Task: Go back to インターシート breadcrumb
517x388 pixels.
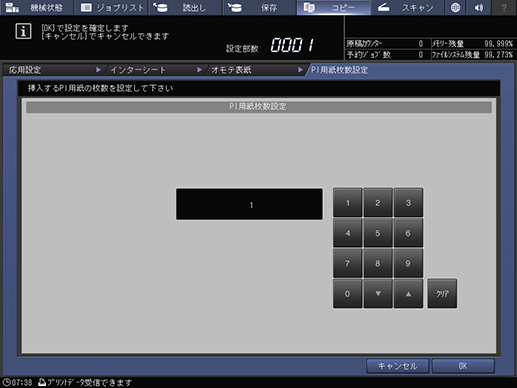Action: point(154,70)
